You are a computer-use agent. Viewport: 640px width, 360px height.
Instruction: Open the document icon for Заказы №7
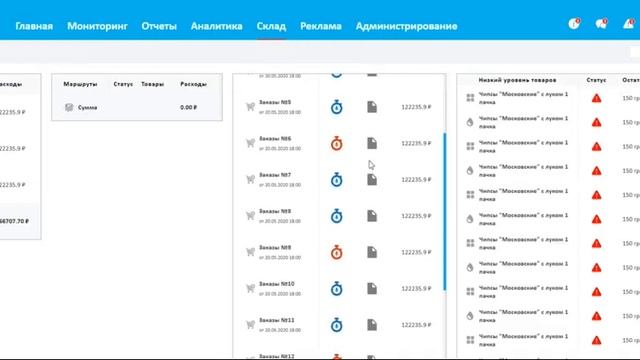372,180
